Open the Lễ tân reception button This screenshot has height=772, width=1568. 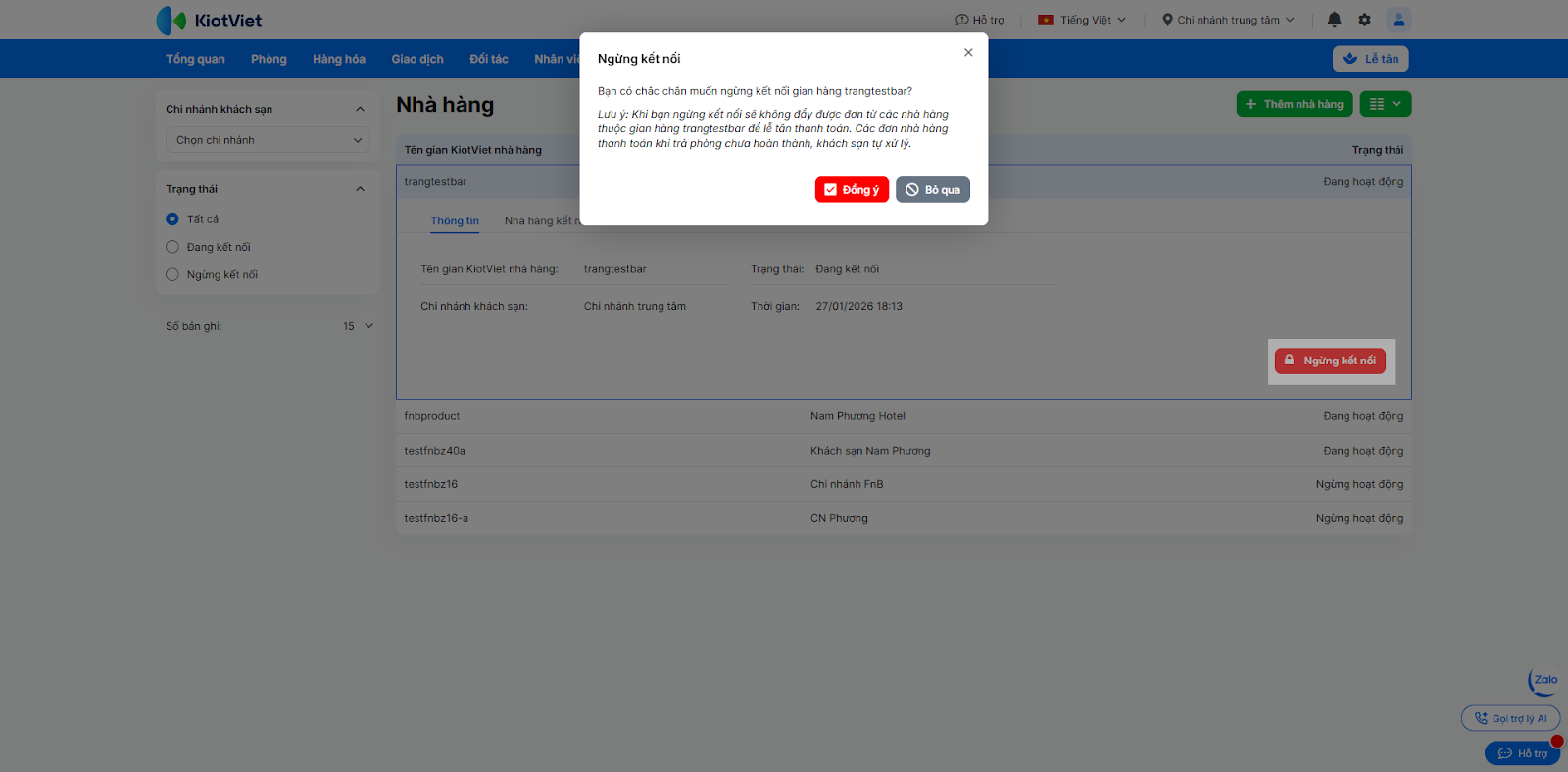click(x=1371, y=59)
